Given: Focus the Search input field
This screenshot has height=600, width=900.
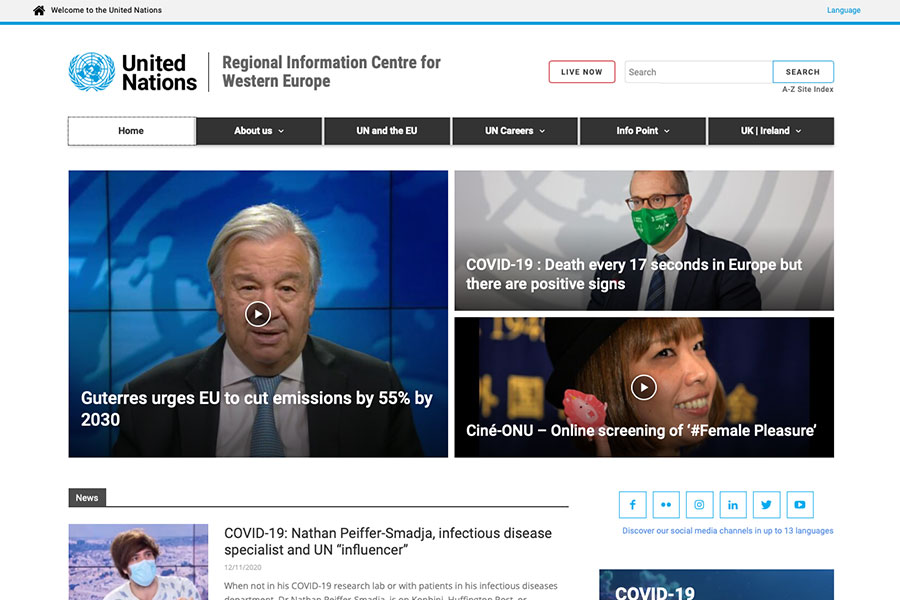Looking at the screenshot, I should point(699,72).
